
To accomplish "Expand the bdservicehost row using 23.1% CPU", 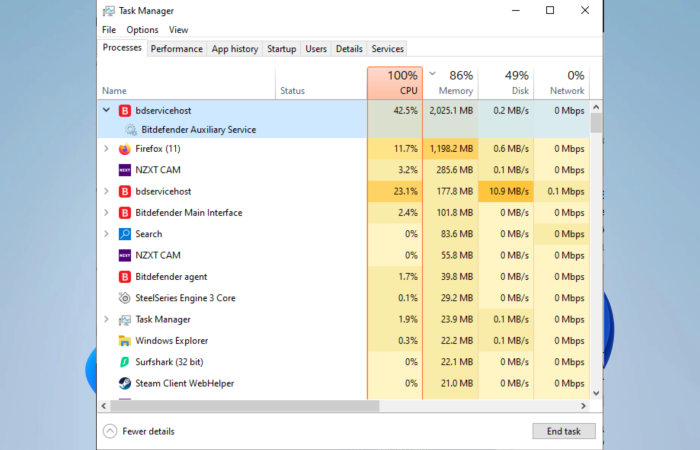I will (106, 191).
